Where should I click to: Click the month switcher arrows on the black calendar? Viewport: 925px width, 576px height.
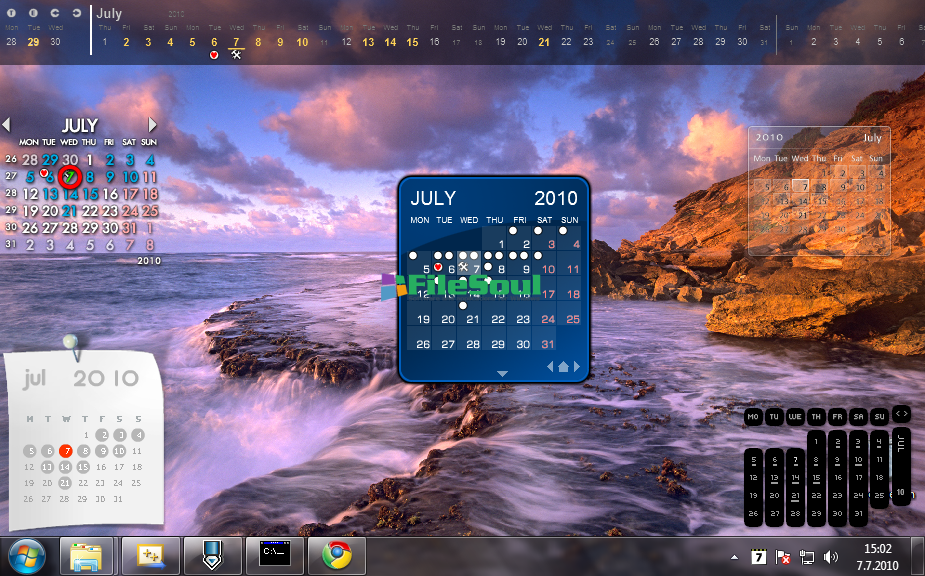pyautogui.click(x=901, y=413)
